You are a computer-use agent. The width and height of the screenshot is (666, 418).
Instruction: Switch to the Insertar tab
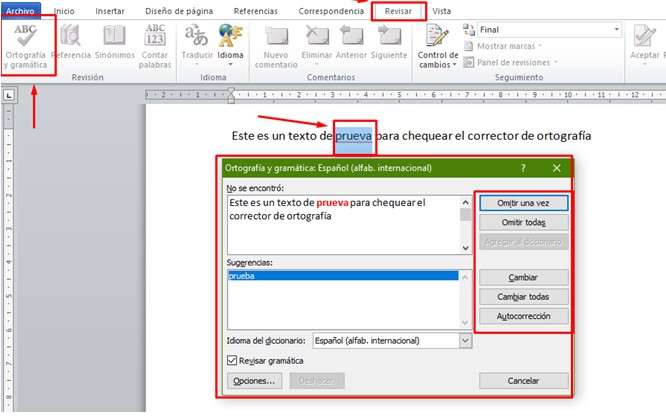pos(110,11)
